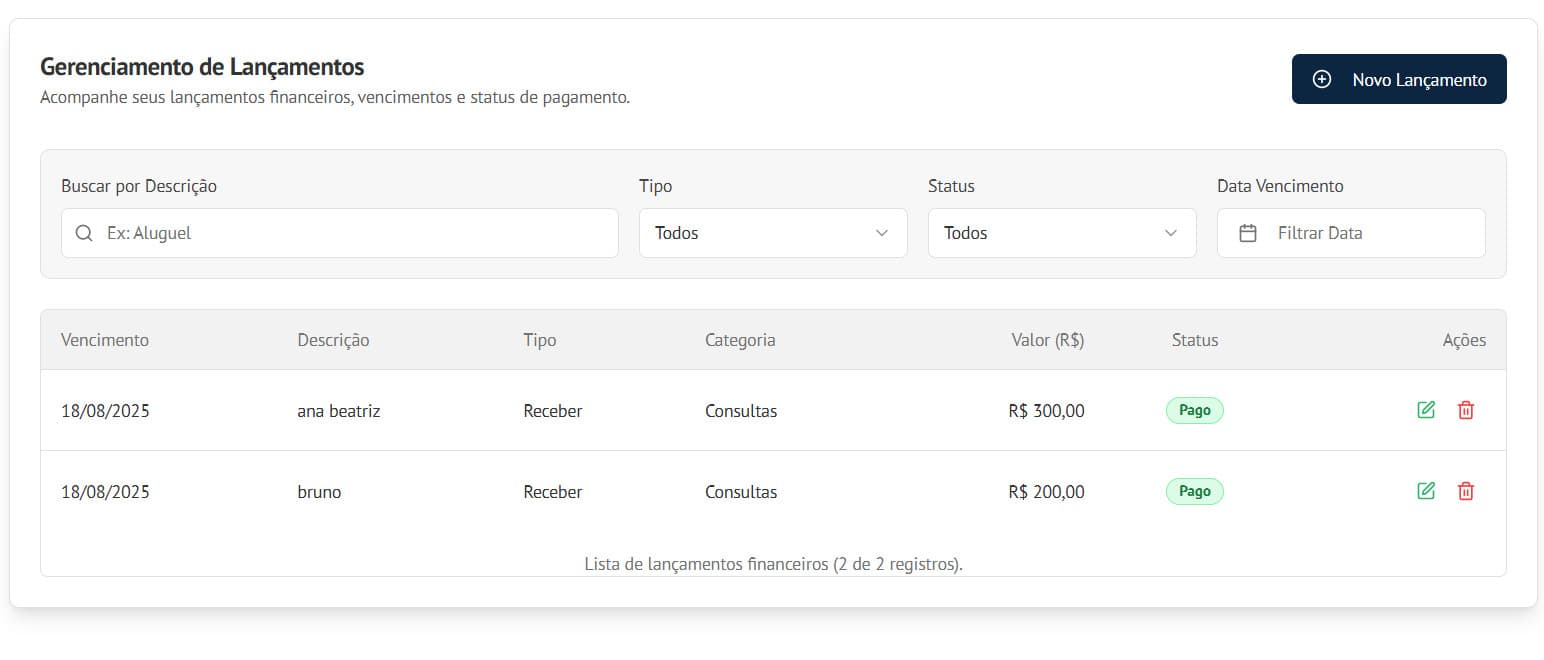Click Receber in the ana beatriz row

pos(553,411)
